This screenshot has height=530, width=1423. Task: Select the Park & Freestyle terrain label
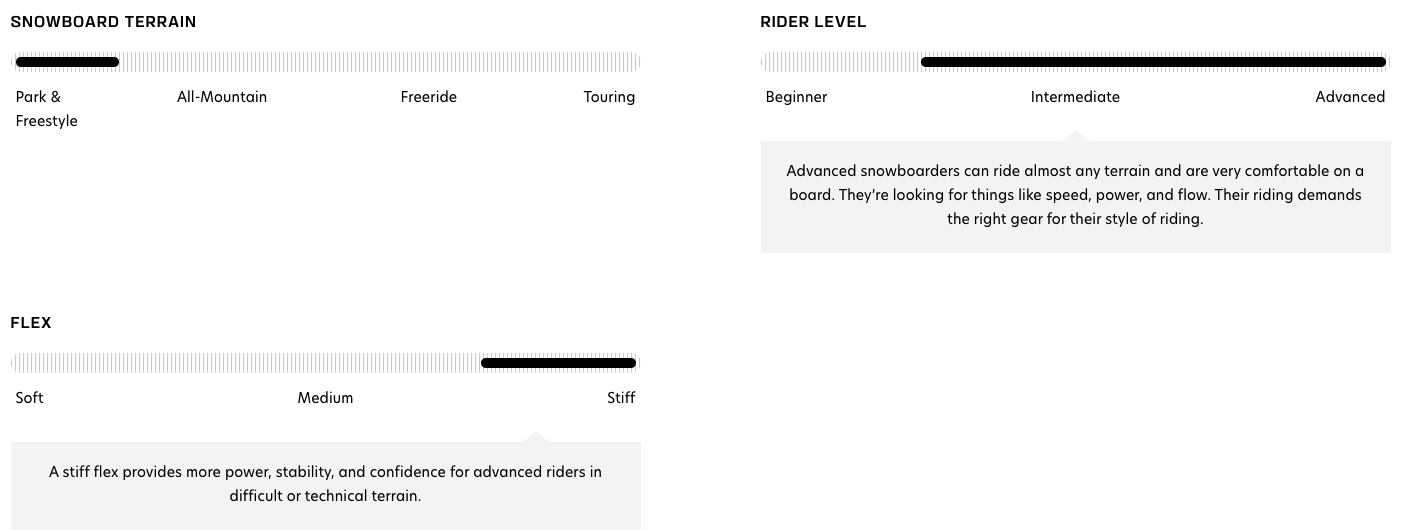47,109
